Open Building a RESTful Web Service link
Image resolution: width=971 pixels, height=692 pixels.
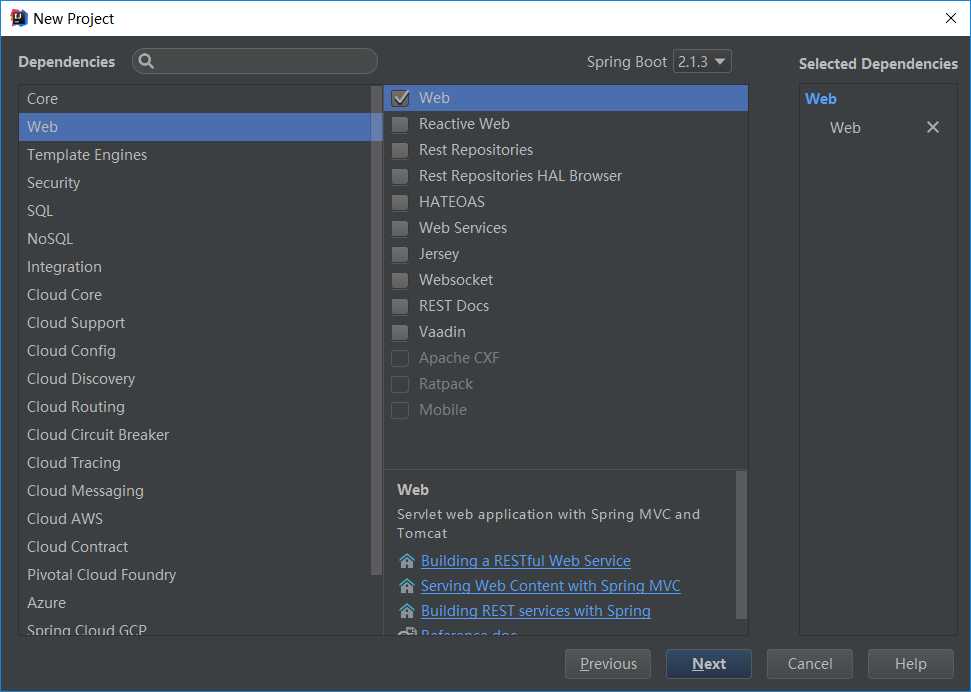(526, 561)
